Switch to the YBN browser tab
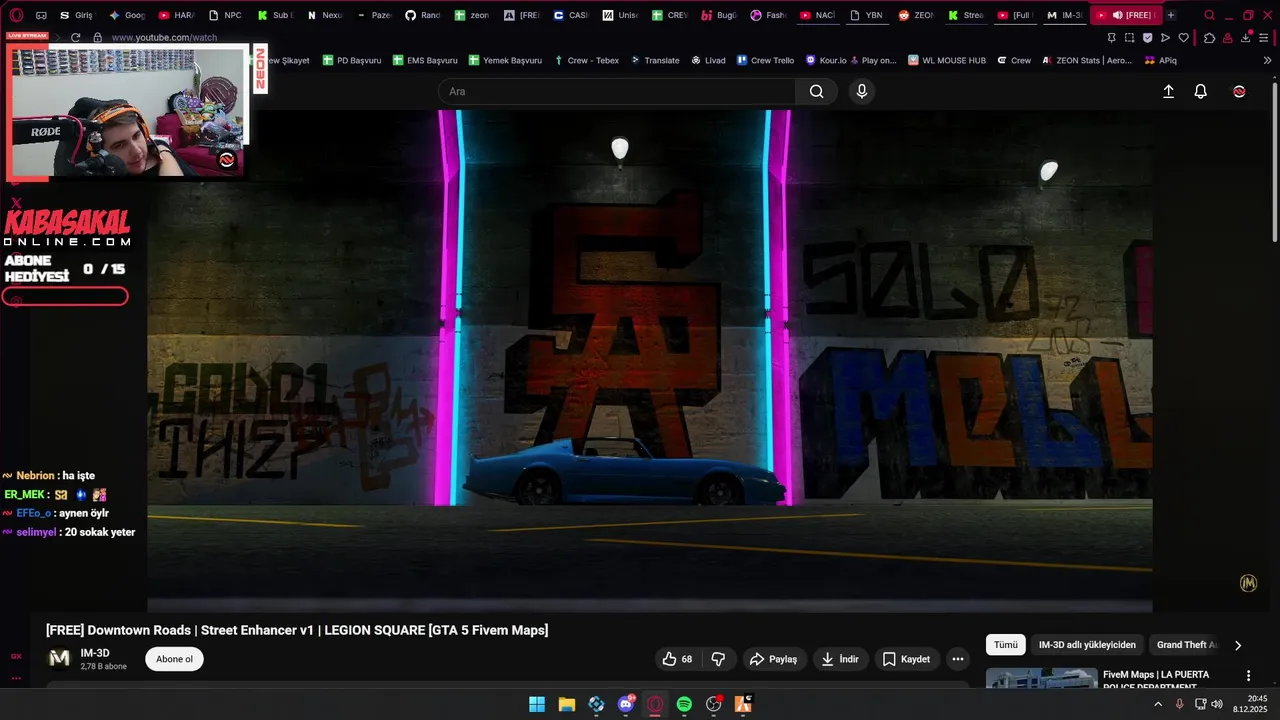Screen dimensions: 1280x720 [x=866, y=15]
